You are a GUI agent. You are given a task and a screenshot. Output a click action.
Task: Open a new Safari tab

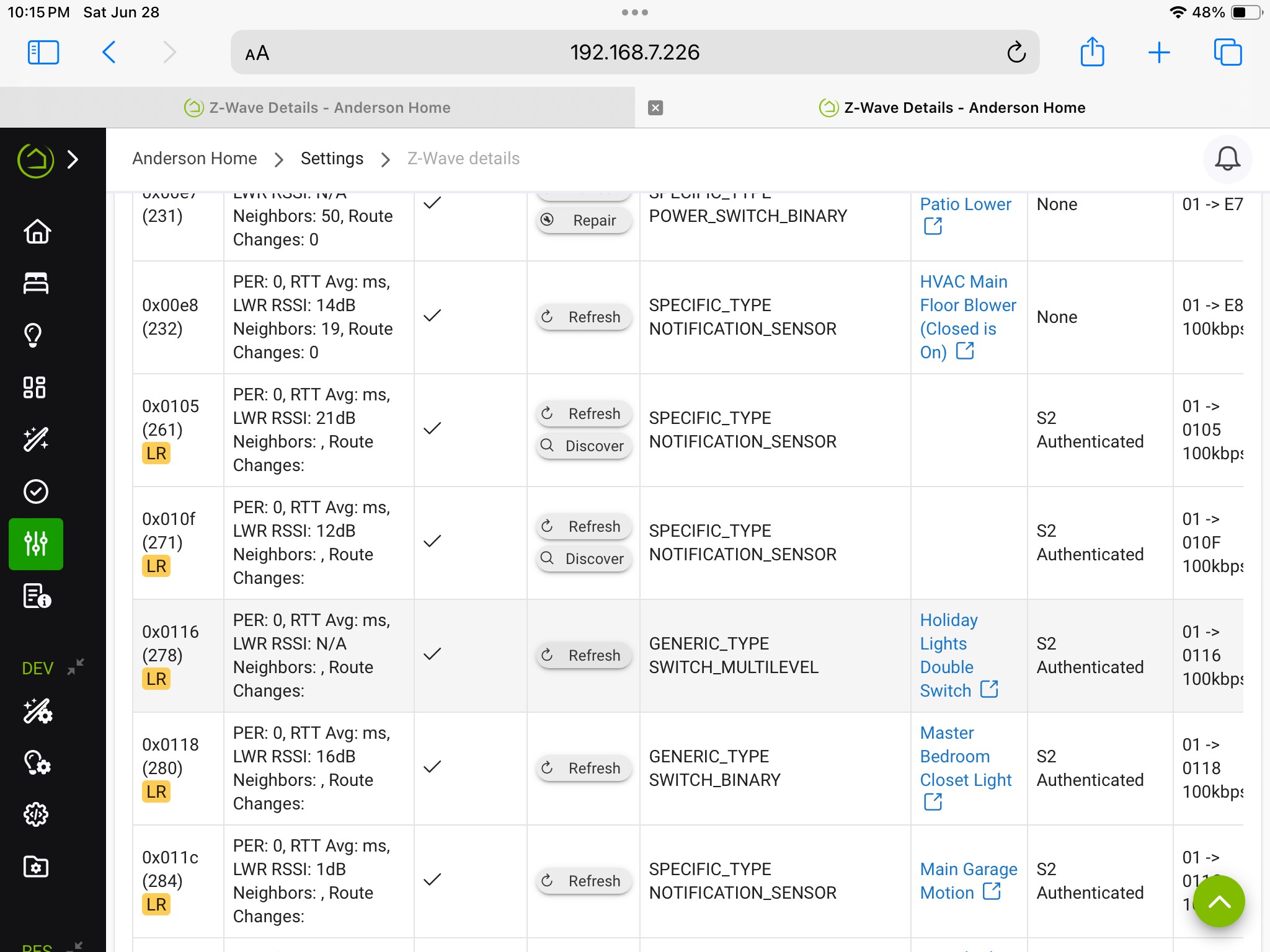pyautogui.click(x=1158, y=53)
